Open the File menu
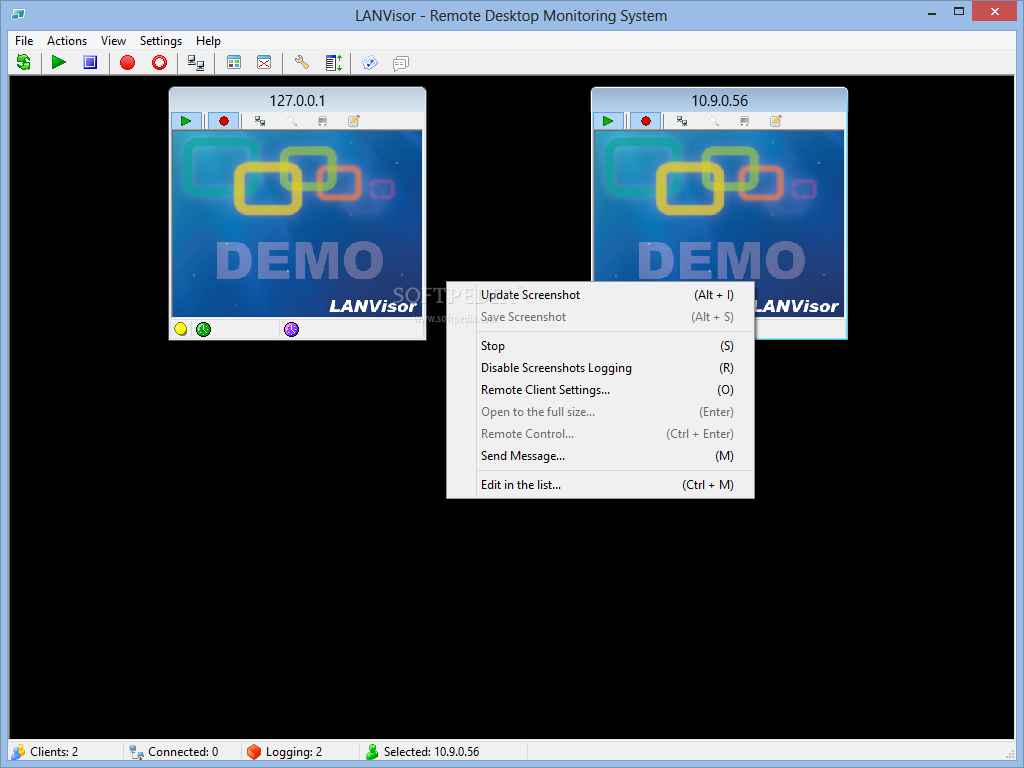The width and height of the screenshot is (1024, 768). click(x=24, y=40)
